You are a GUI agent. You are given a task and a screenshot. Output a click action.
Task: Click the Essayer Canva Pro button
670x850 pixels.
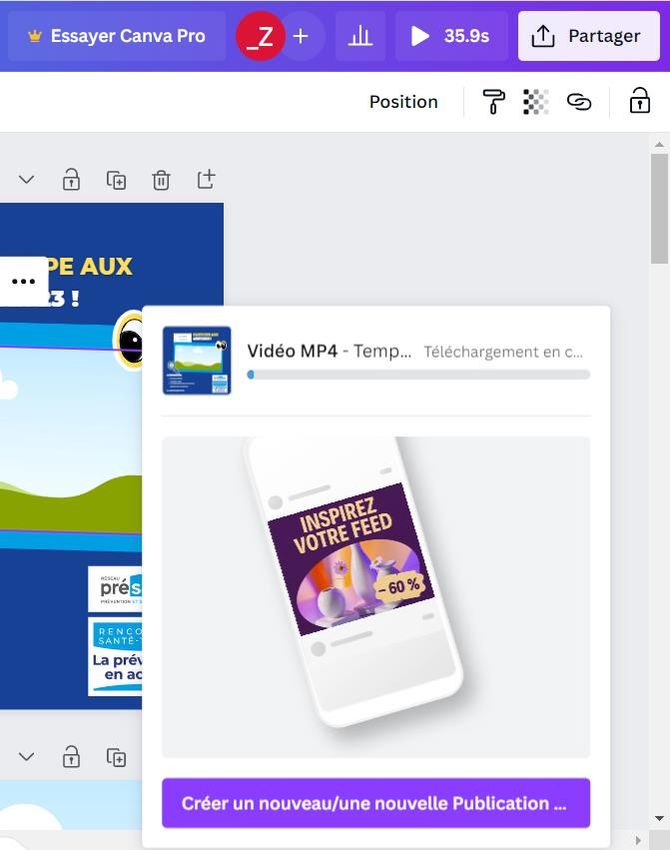(116, 37)
